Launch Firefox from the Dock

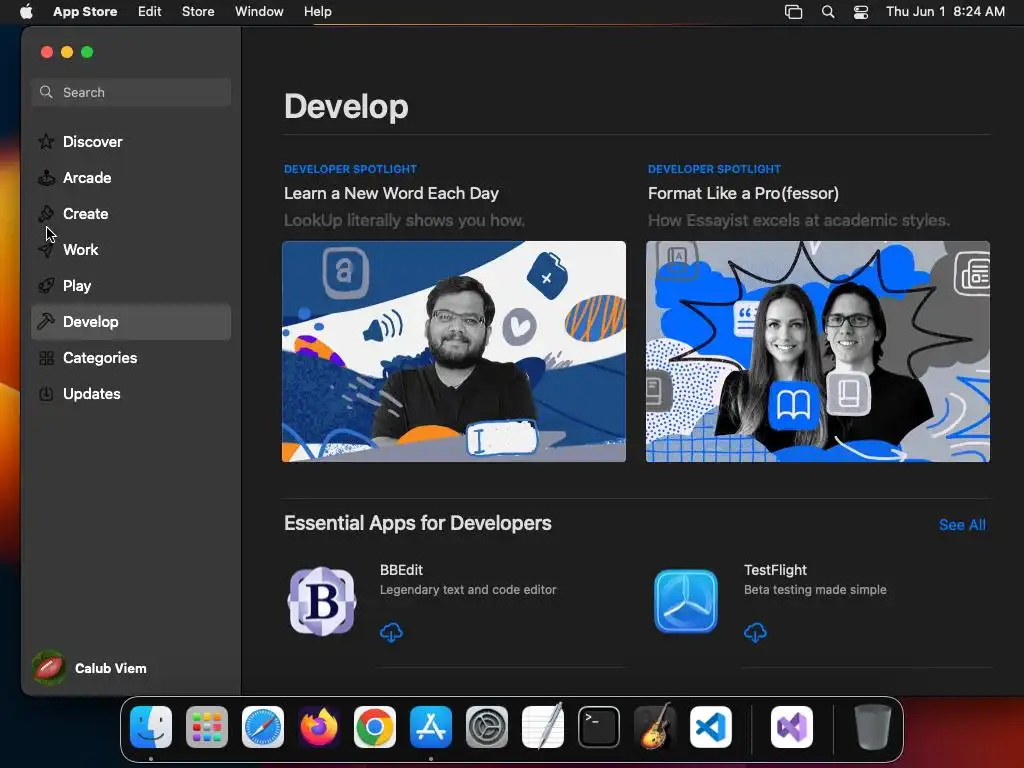click(319, 727)
